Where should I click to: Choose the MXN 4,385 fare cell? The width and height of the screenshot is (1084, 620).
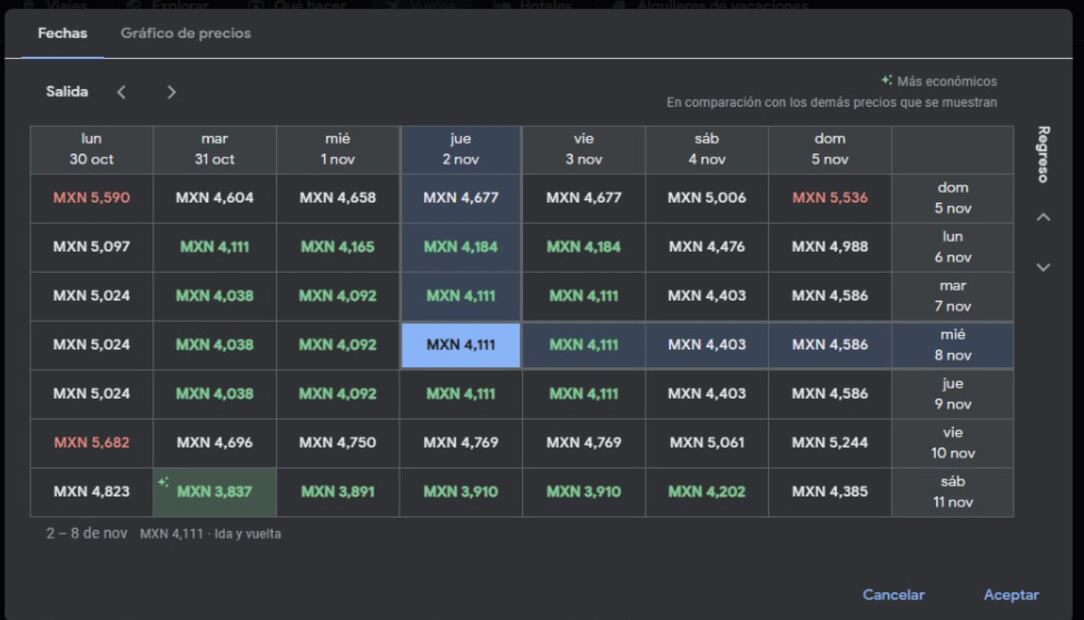[x=829, y=492]
